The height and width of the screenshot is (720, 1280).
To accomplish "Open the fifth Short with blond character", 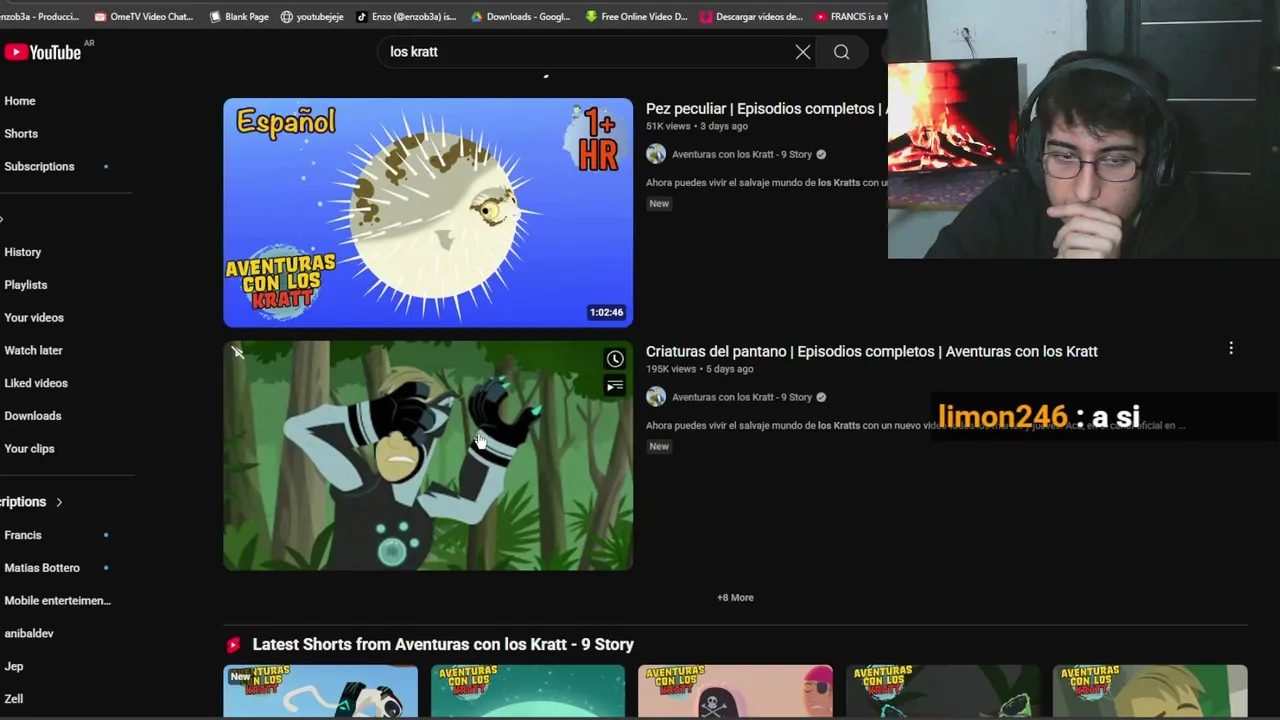I will coord(1150,691).
